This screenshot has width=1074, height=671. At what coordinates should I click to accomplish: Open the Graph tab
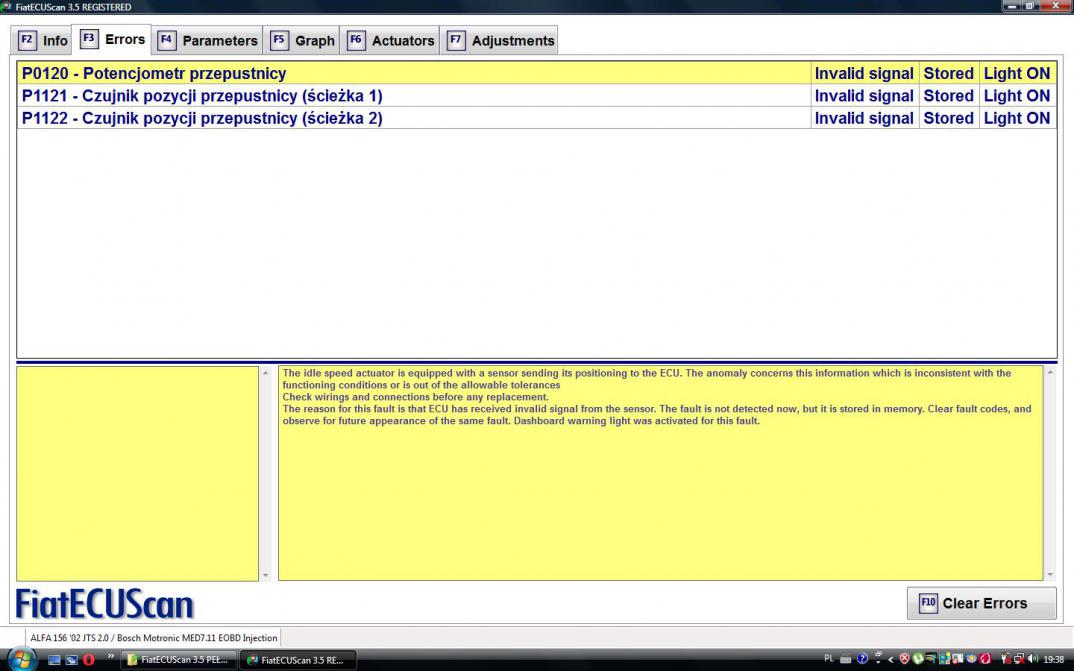coord(302,40)
